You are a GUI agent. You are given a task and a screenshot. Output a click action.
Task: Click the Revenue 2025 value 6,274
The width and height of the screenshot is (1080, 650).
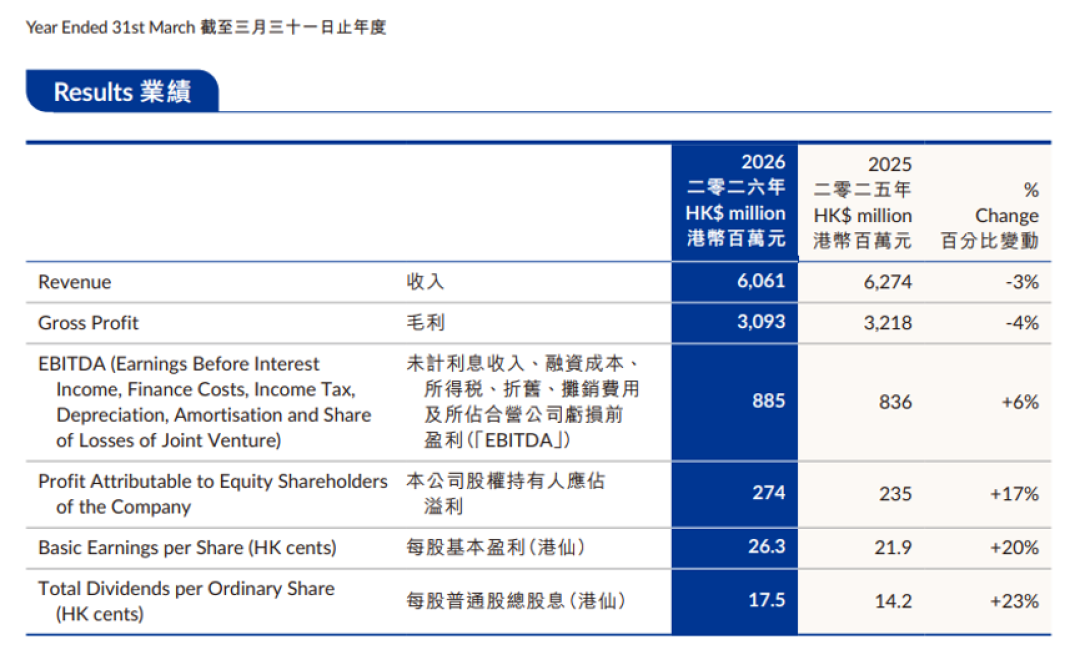pos(888,282)
